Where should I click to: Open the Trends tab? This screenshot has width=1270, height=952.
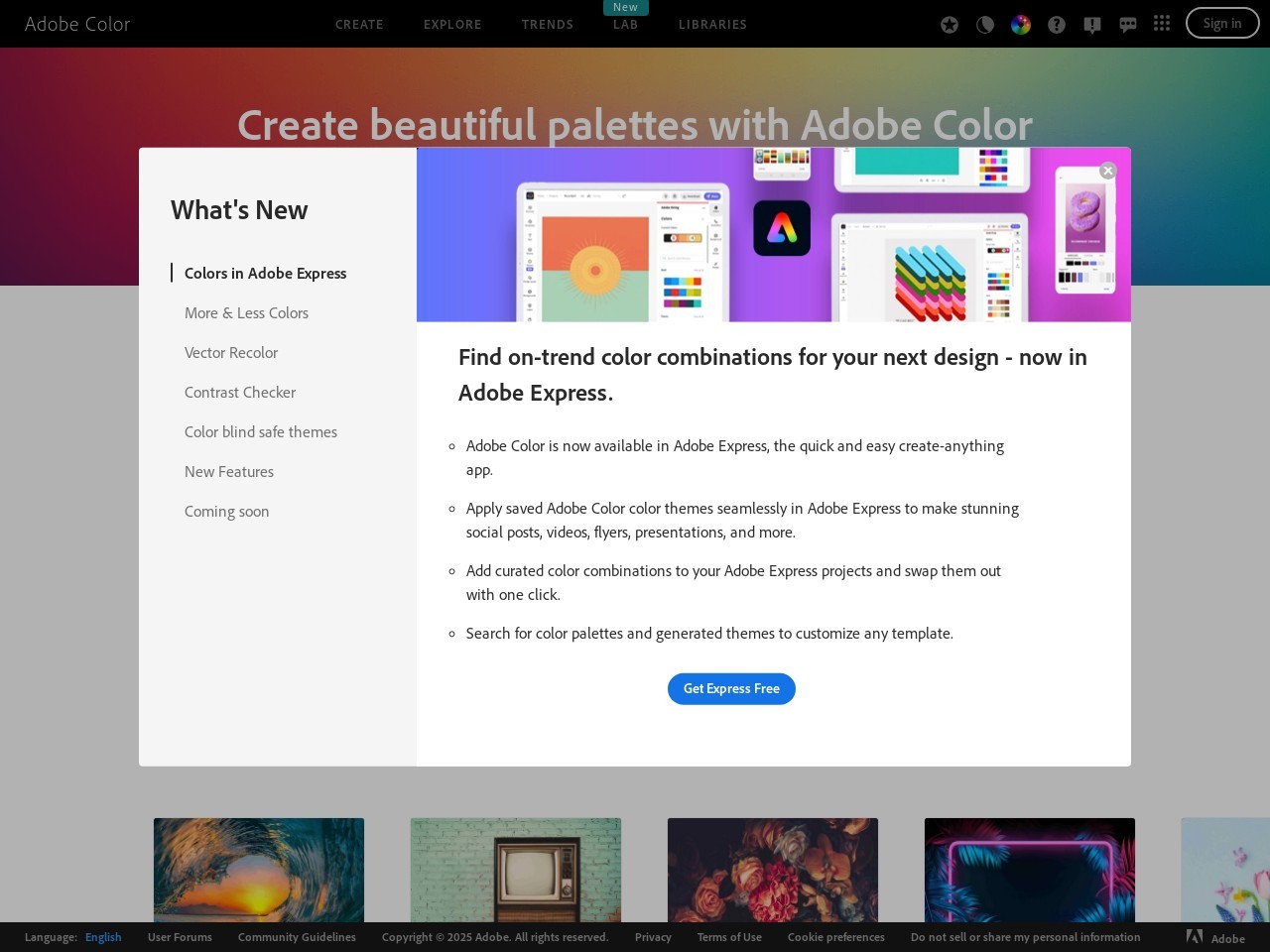(x=548, y=25)
